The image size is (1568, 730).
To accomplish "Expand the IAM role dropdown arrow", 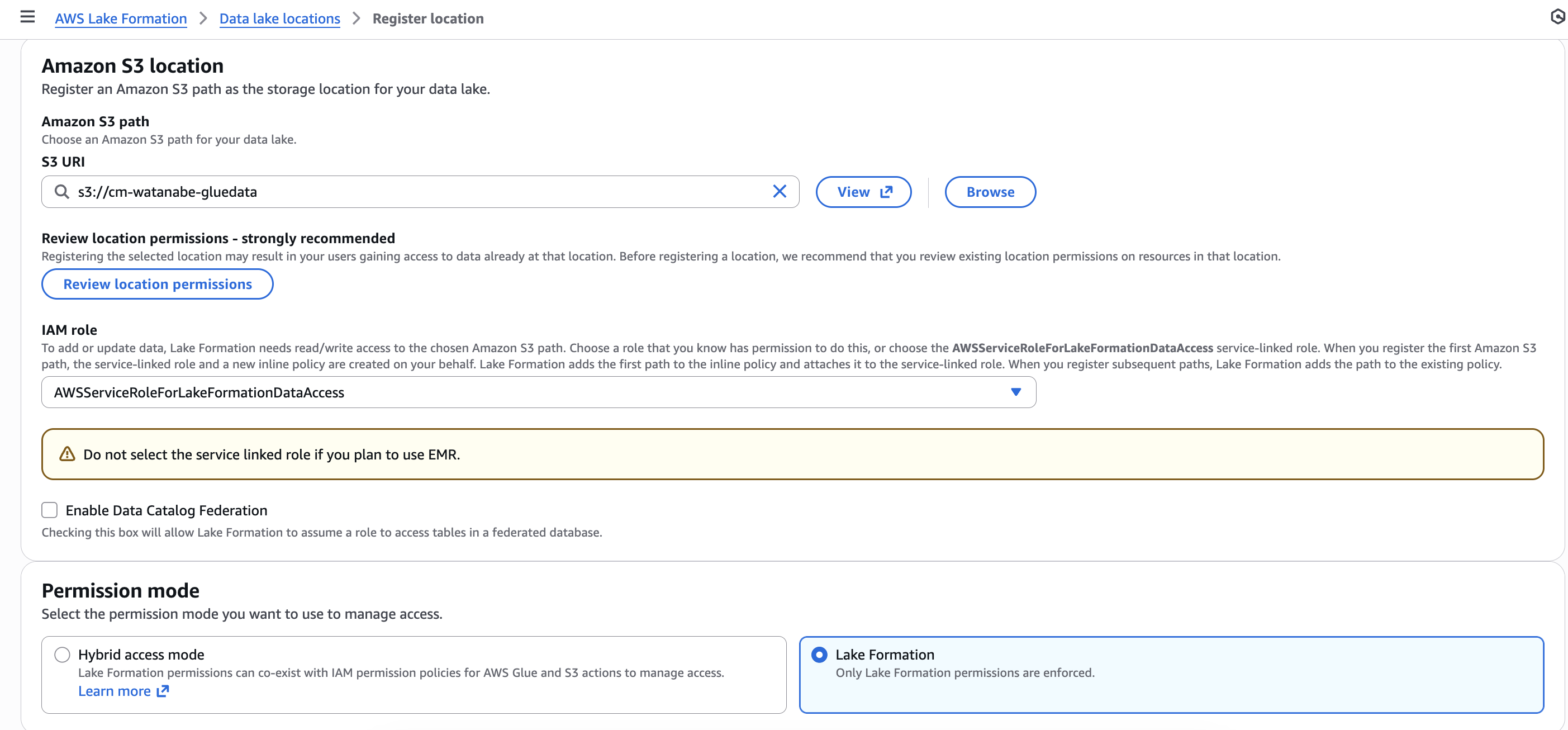I will [1015, 392].
